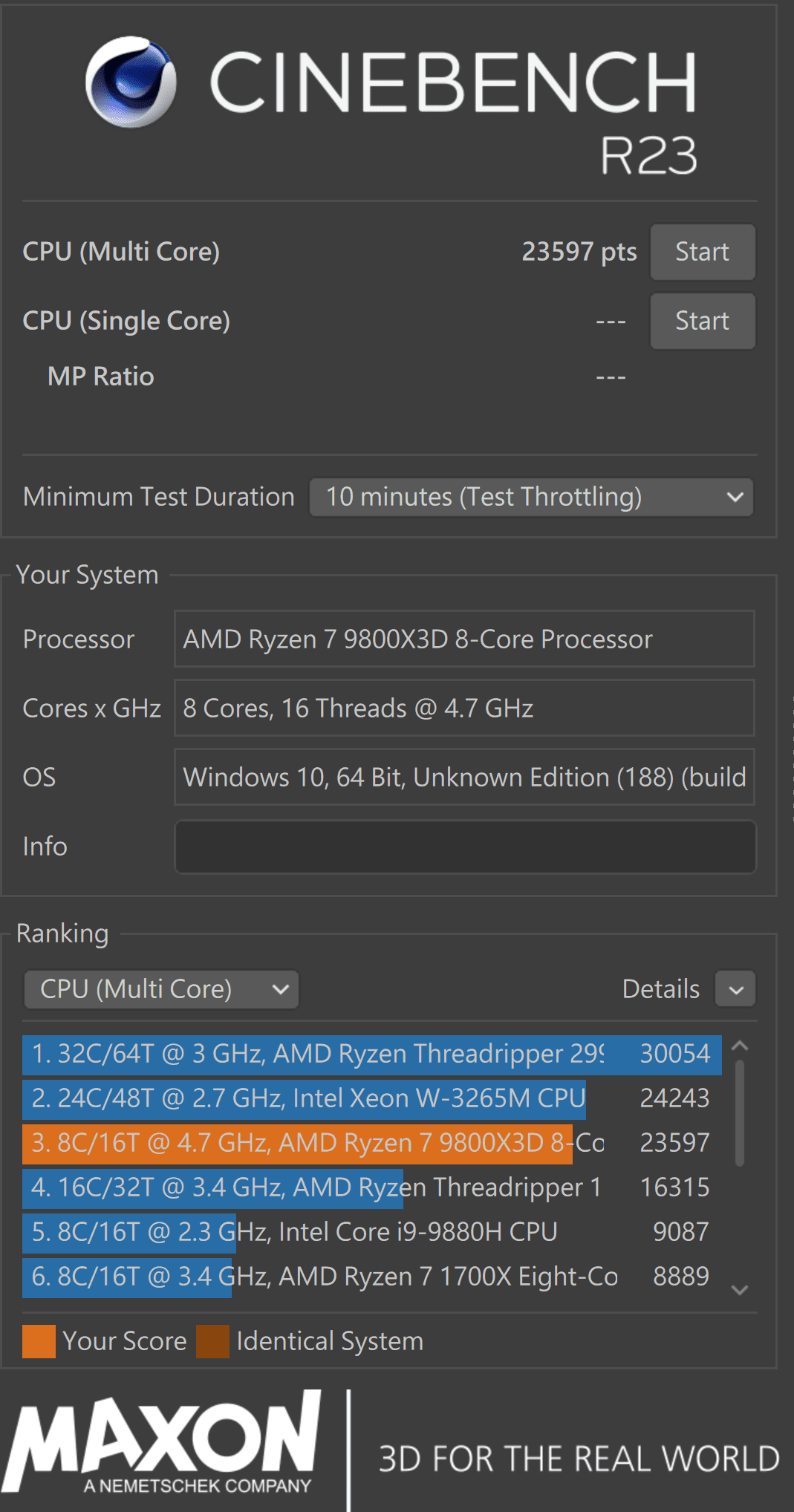Start the CPU Multi Core benchmark
This screenshot has width=794, height=1512.
(701, 252)
